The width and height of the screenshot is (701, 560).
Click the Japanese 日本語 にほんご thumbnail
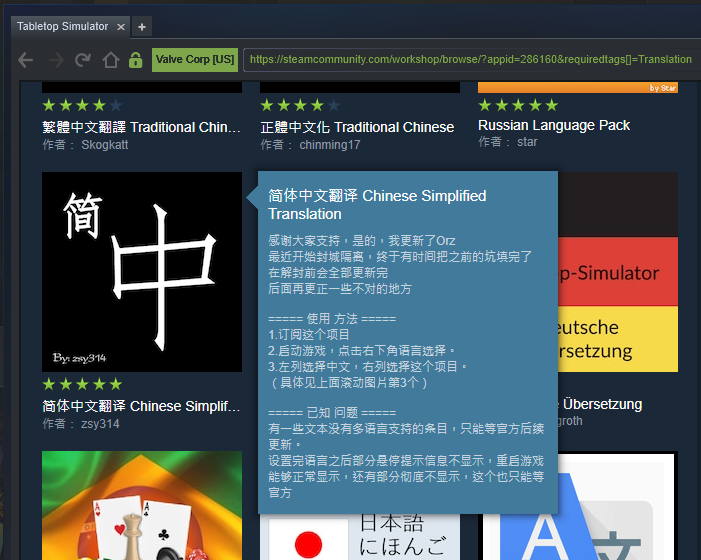click(x=360, y=537)
